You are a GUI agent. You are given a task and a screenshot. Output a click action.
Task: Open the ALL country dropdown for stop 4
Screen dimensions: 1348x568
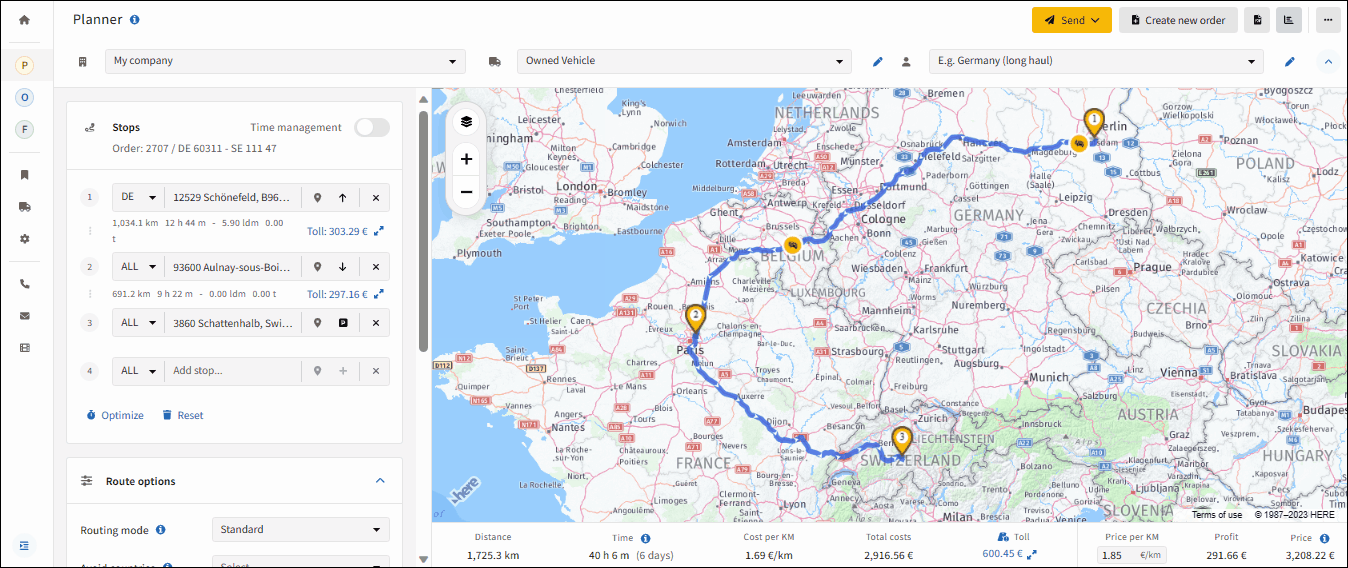click(138, 371)
